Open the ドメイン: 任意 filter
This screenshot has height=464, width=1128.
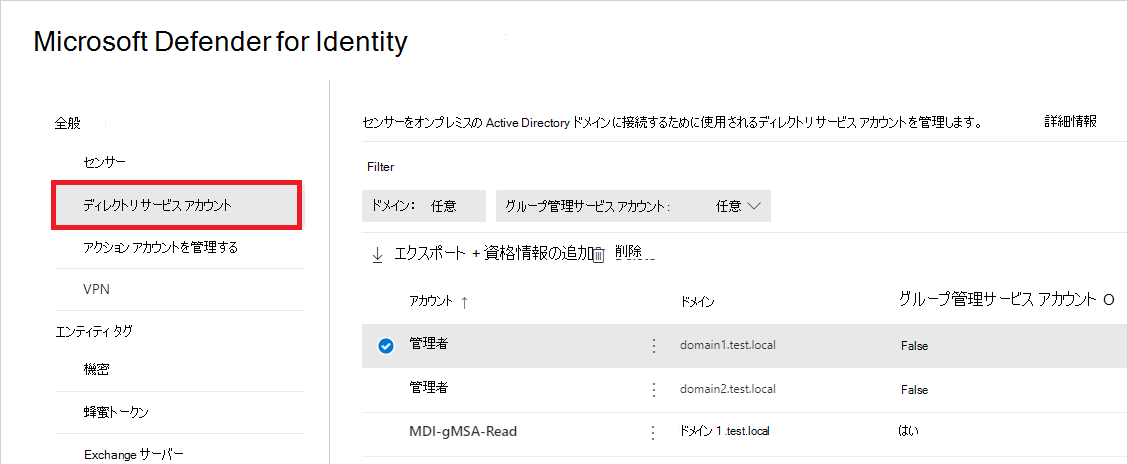coord(424,206)
